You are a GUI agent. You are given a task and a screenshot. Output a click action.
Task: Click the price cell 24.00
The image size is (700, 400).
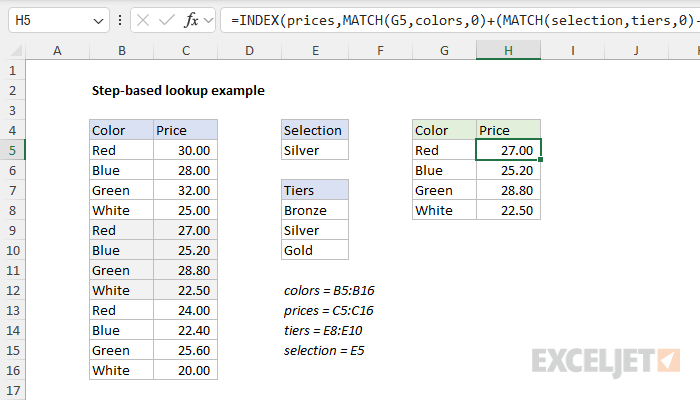[x=186, y=310]
